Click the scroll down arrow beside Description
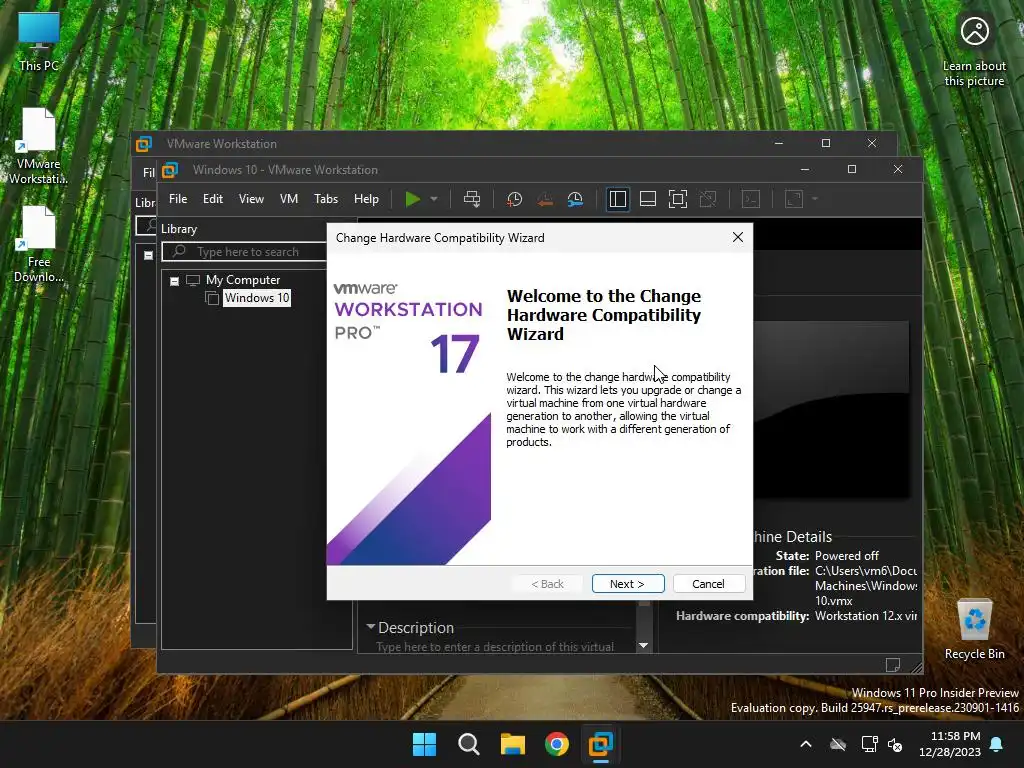 coord(643,645)
